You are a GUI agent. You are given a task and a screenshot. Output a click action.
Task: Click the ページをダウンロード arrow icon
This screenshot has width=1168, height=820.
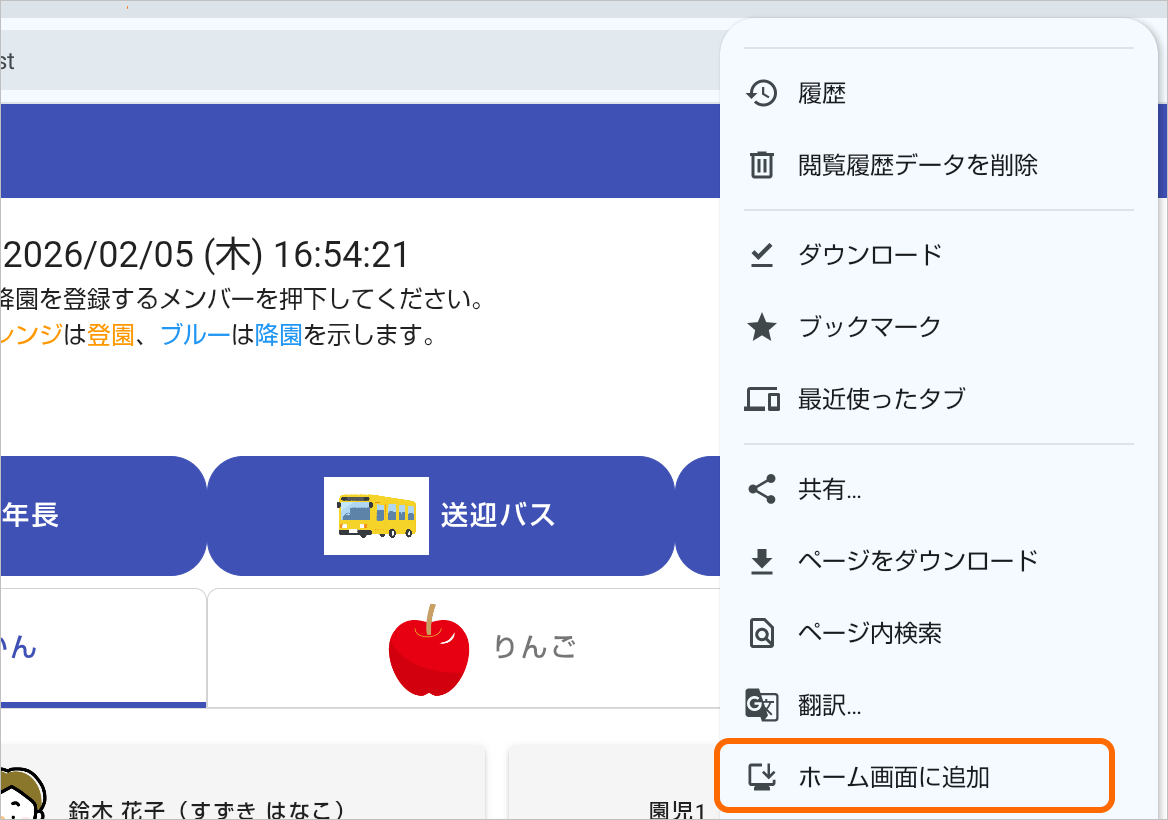(x=762, y=561)
